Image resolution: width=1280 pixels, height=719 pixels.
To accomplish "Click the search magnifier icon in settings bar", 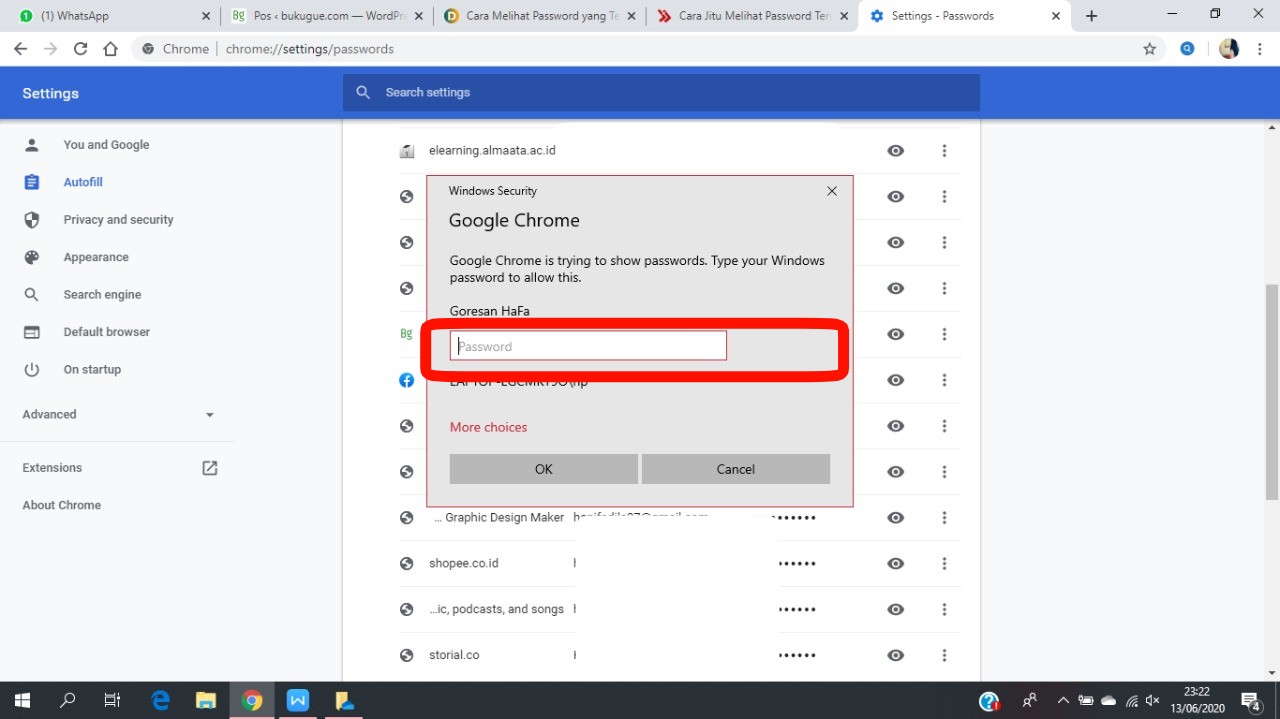I will click(x=363, y=92).
